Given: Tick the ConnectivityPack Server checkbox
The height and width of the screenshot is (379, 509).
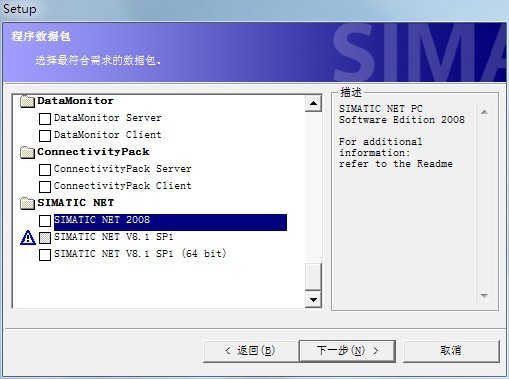Looking at the screenshot, I should coord(45,170).
